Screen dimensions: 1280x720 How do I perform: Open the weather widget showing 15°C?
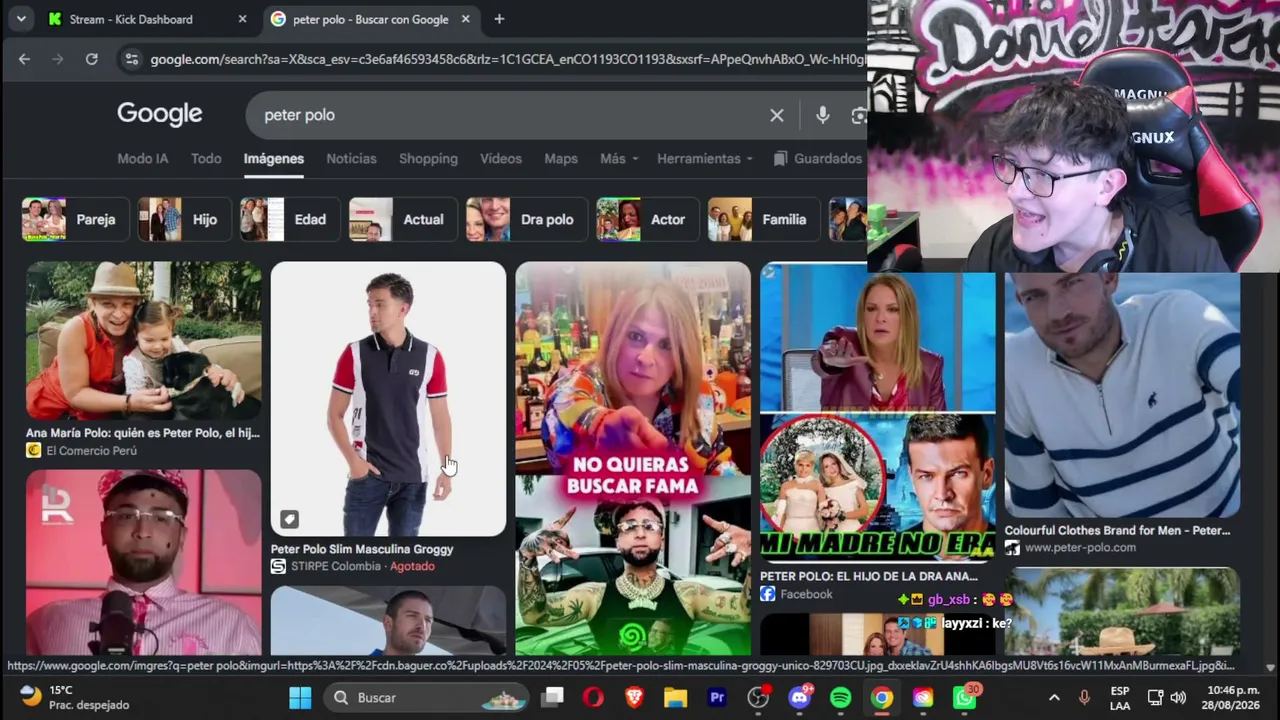point(75,697)
